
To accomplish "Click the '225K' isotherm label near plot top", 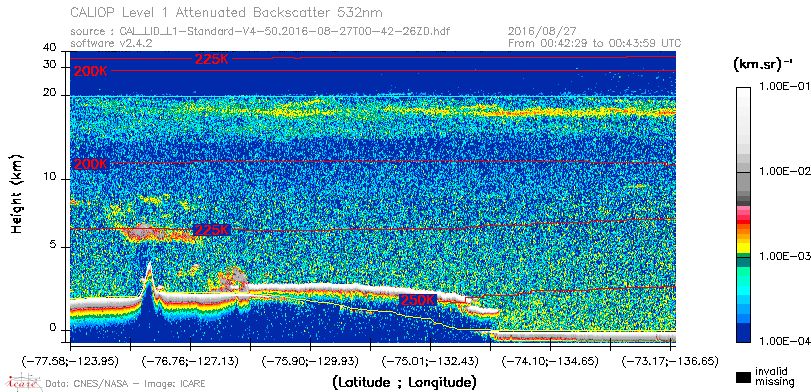I will [x=212, y=59].
